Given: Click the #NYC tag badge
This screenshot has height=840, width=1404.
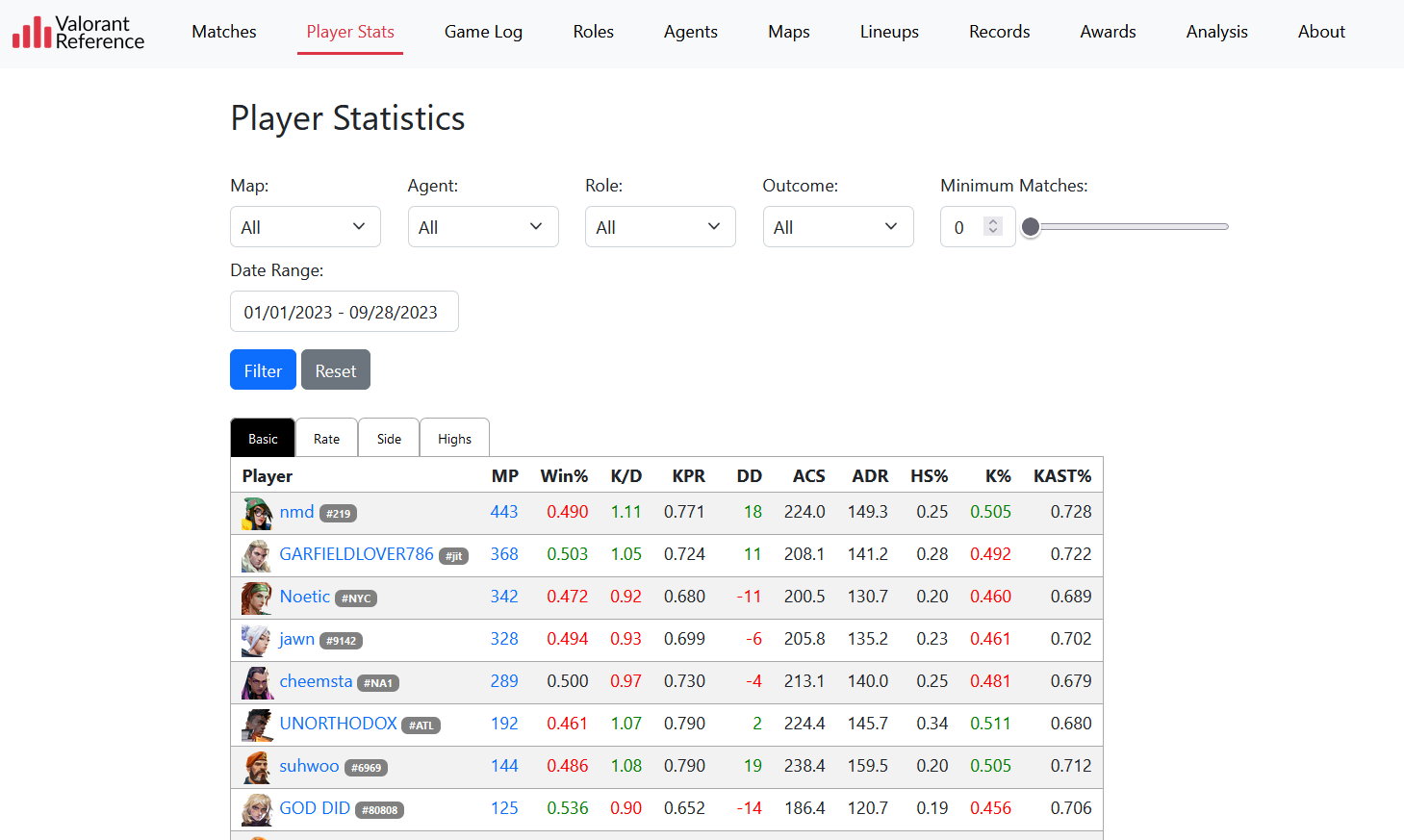Looking at the screenshot, I should [x=356, y=598].
